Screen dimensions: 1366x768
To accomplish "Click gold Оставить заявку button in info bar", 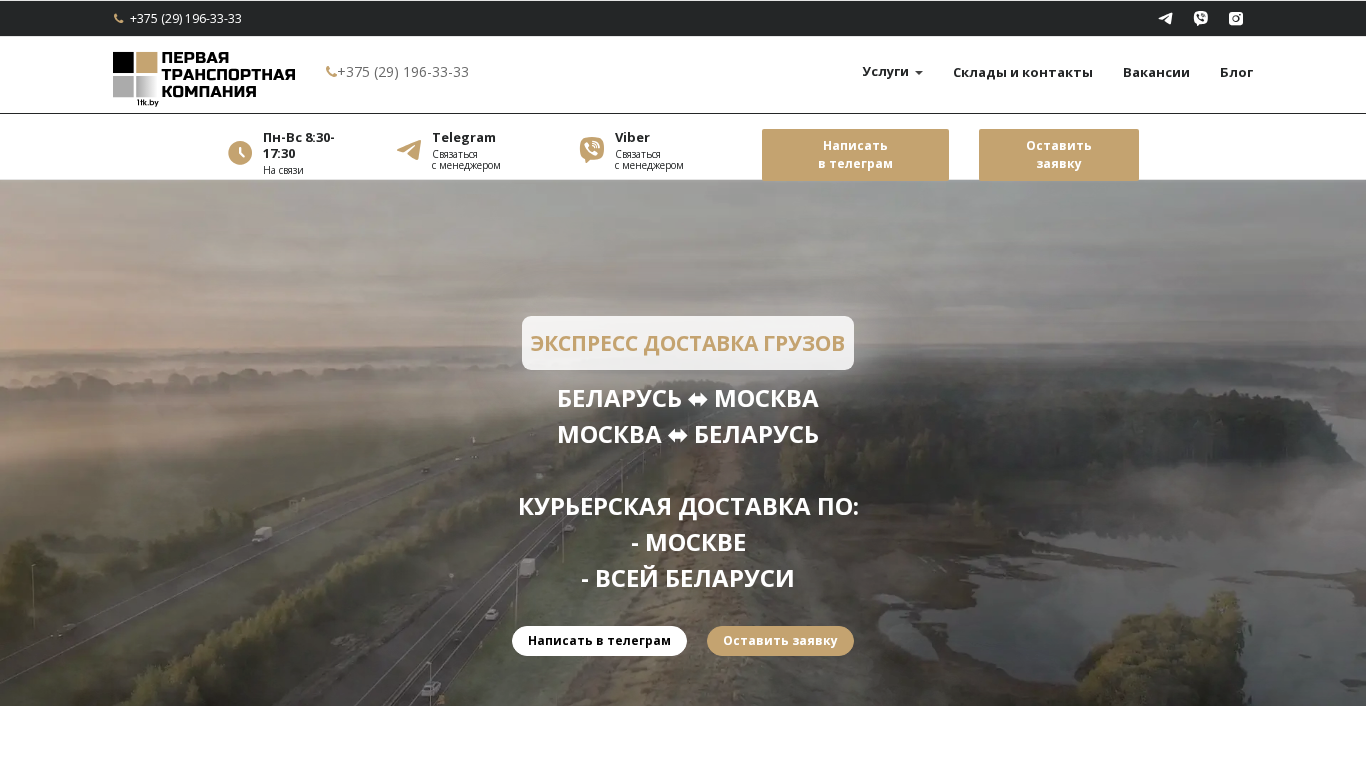I will click(1059, 155).
